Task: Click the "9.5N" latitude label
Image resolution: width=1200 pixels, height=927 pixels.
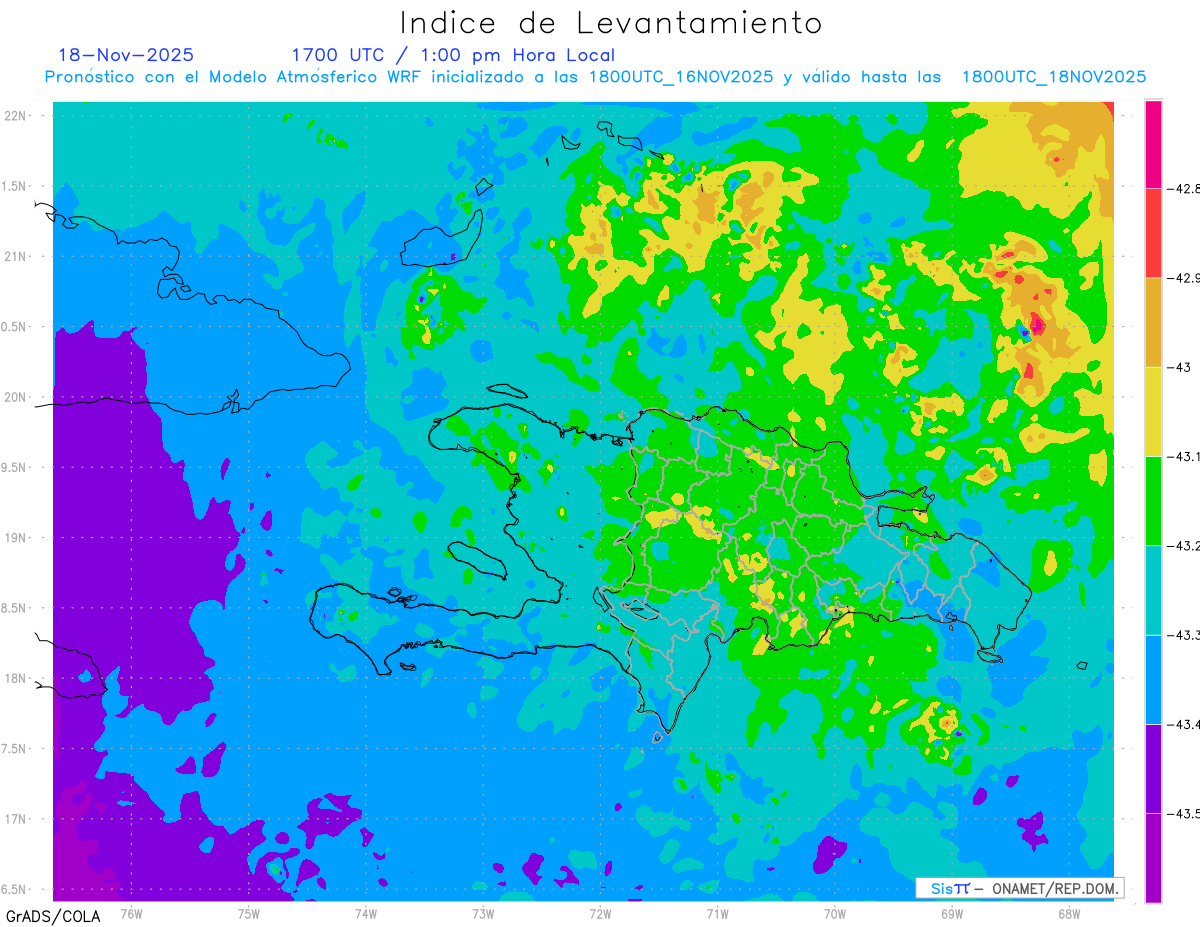Action: click(x=14, y=467)
